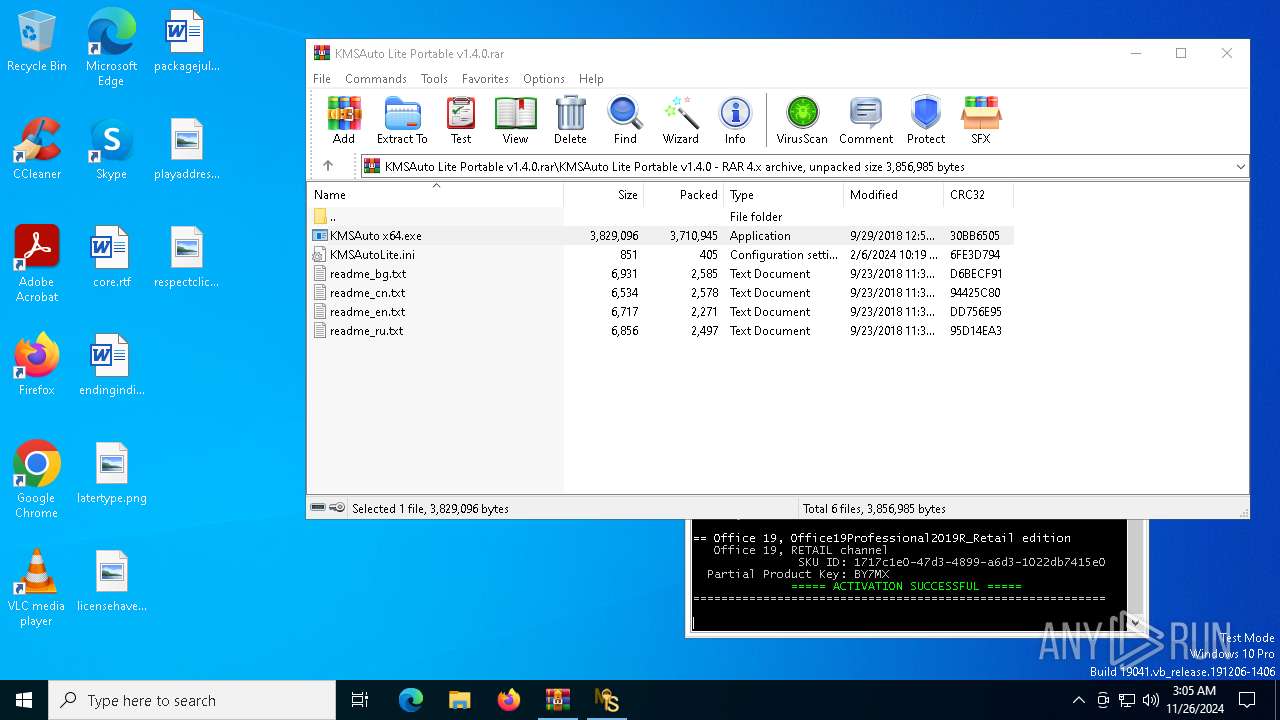Sort by Type column header
The width and height of the screenshot is (1280, 720).
pos(784,195)
